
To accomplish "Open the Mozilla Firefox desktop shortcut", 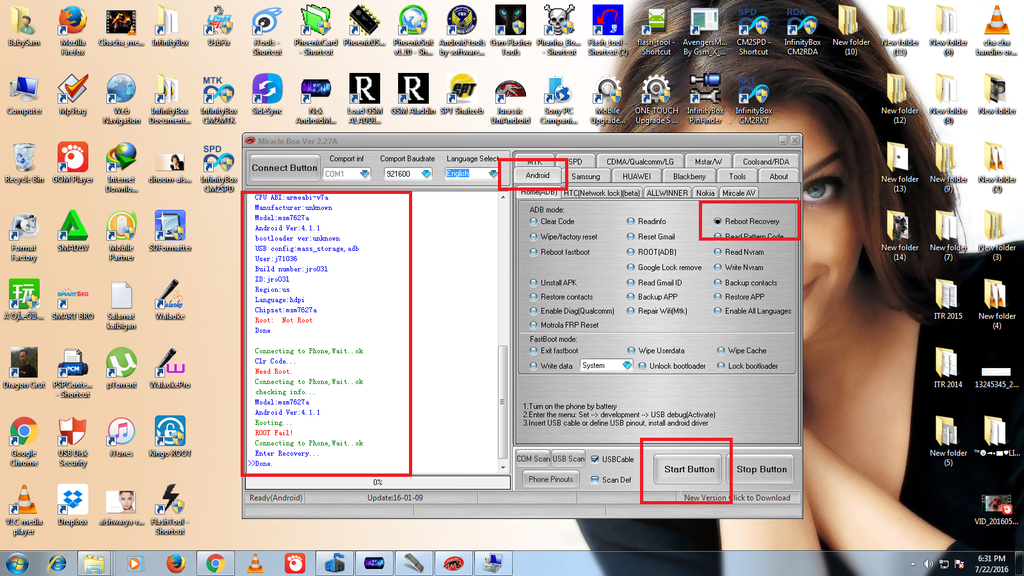I will point(72,22).
